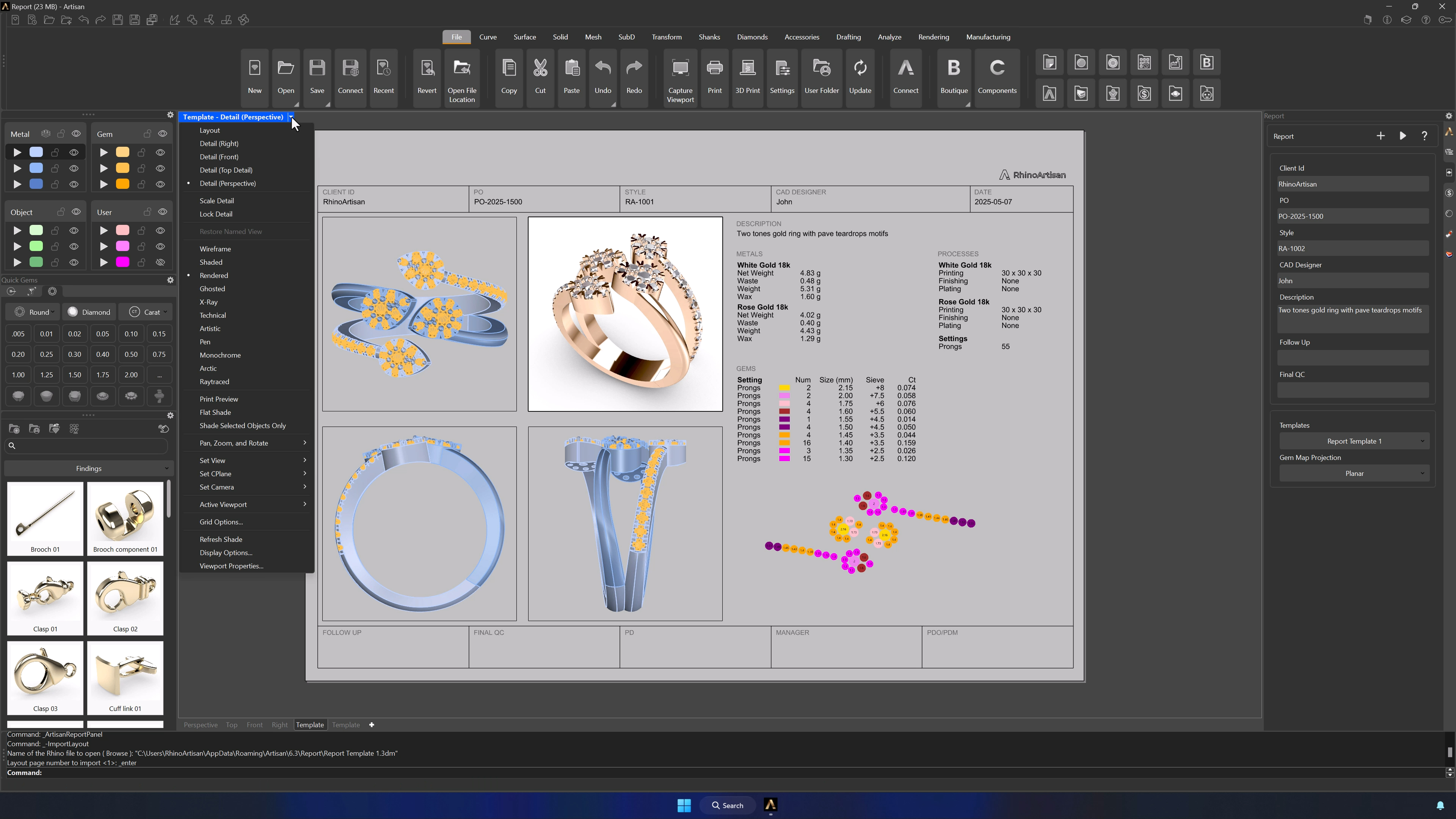Switch to the Diamonds ribbon tab
1456x819 pixels.
pyautogui.click(x=752, y=37)
